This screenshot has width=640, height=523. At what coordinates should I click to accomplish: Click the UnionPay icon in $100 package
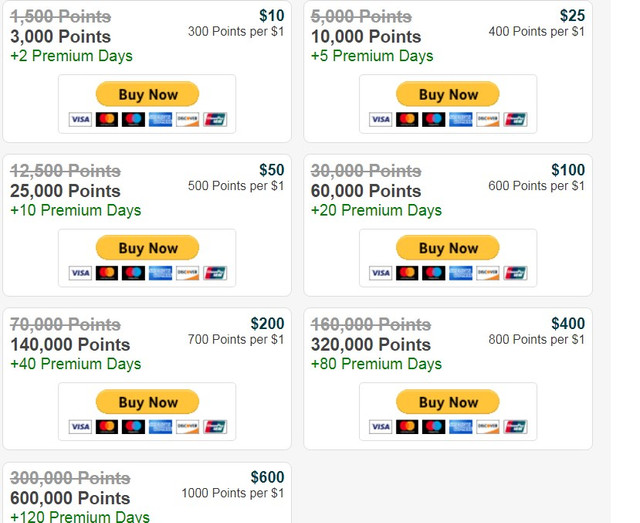tap(515, 273)
